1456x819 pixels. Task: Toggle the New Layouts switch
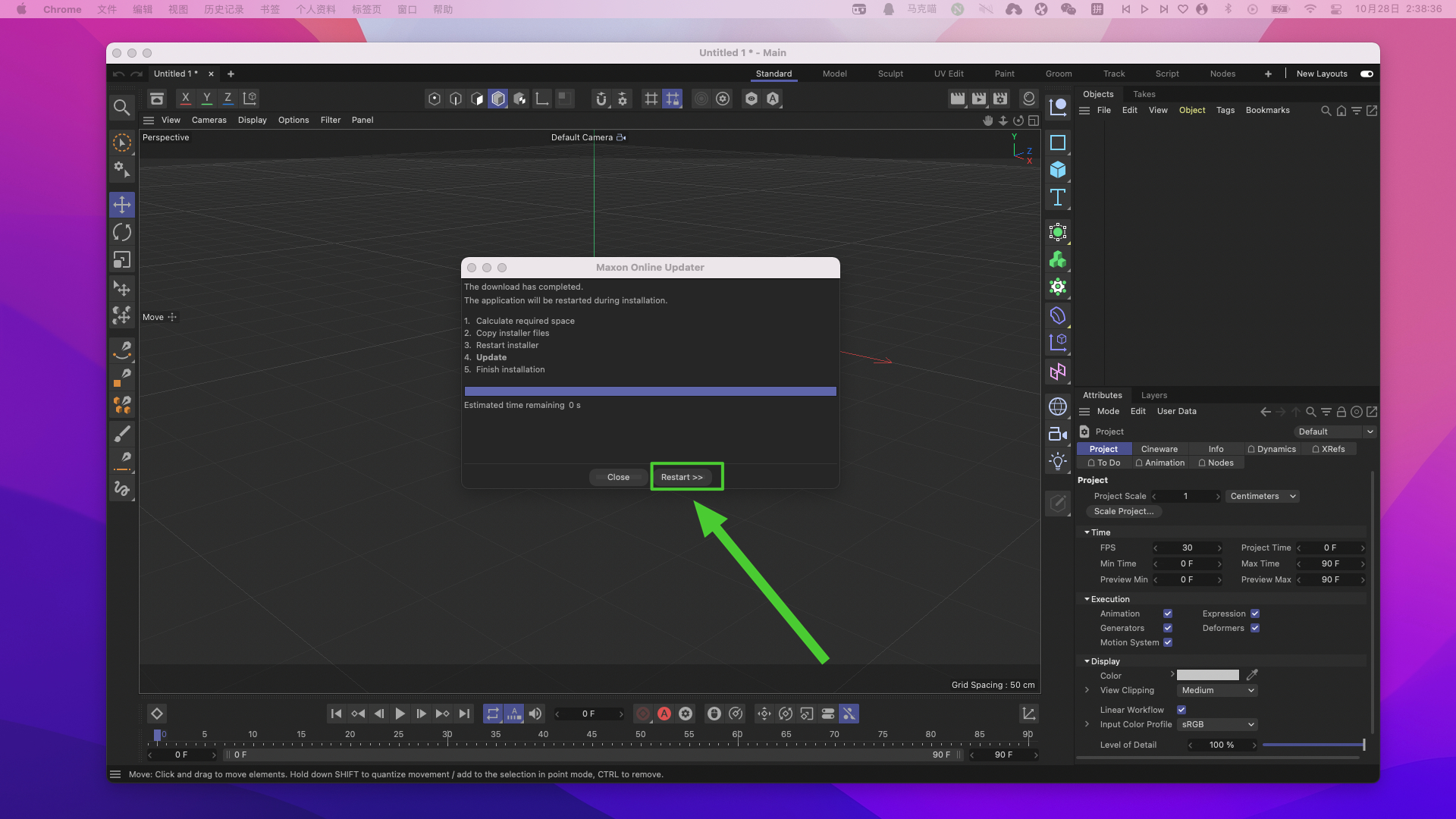click(1367, 74)
